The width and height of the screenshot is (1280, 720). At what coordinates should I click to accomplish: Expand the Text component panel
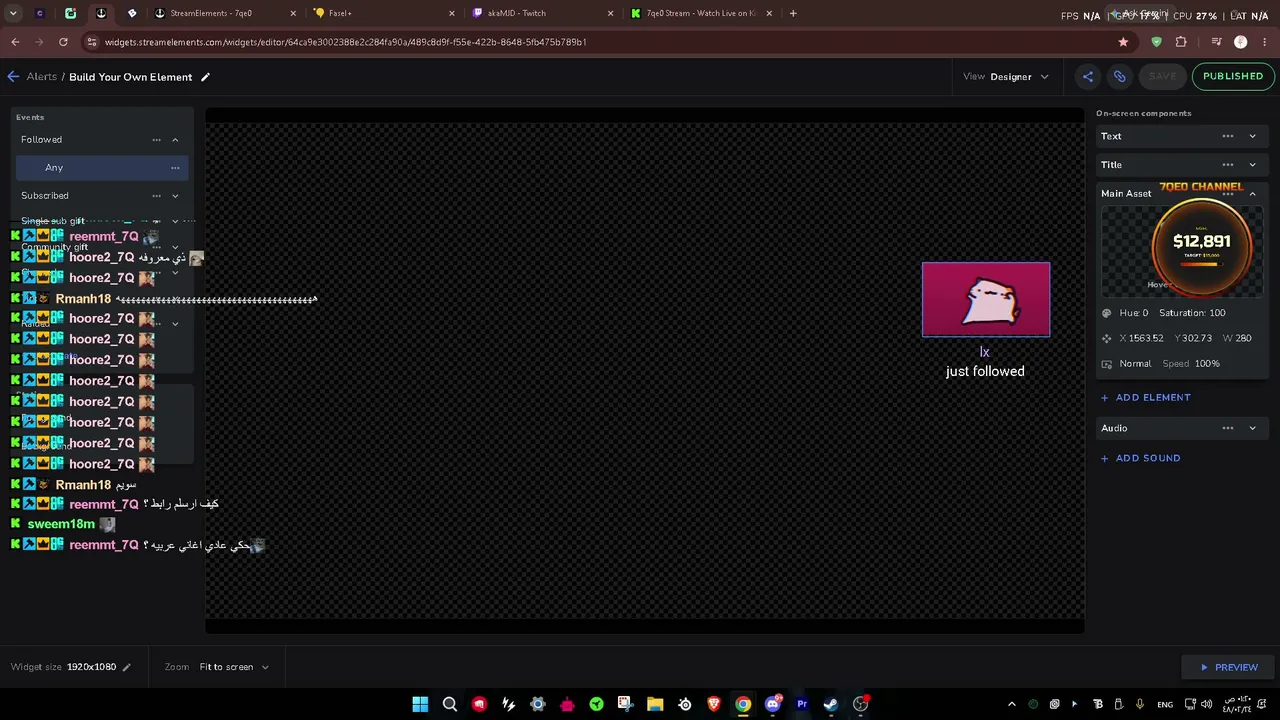(1252, 136)
